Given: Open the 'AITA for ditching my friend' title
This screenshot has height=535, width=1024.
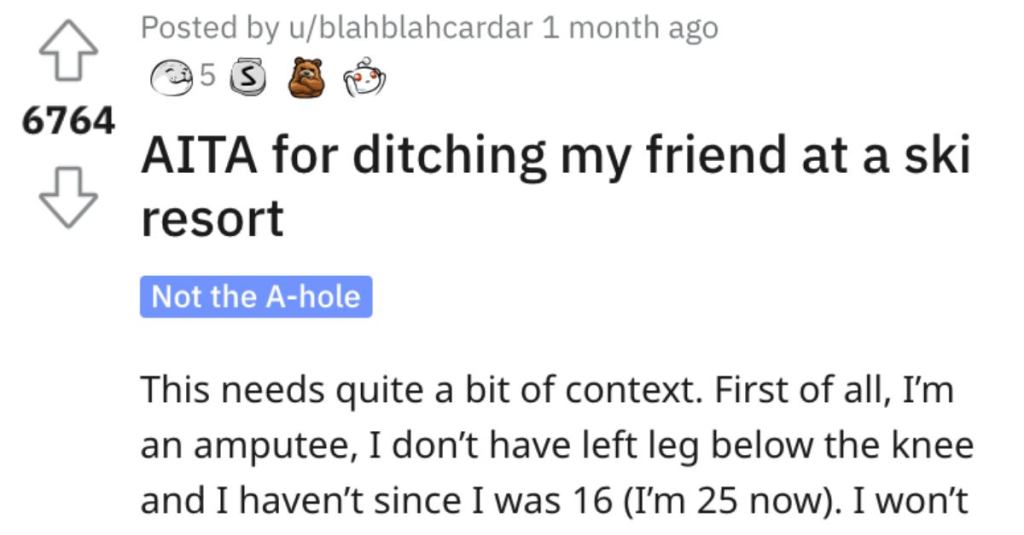Looking at the screenshot, I should tap(556, 186).
